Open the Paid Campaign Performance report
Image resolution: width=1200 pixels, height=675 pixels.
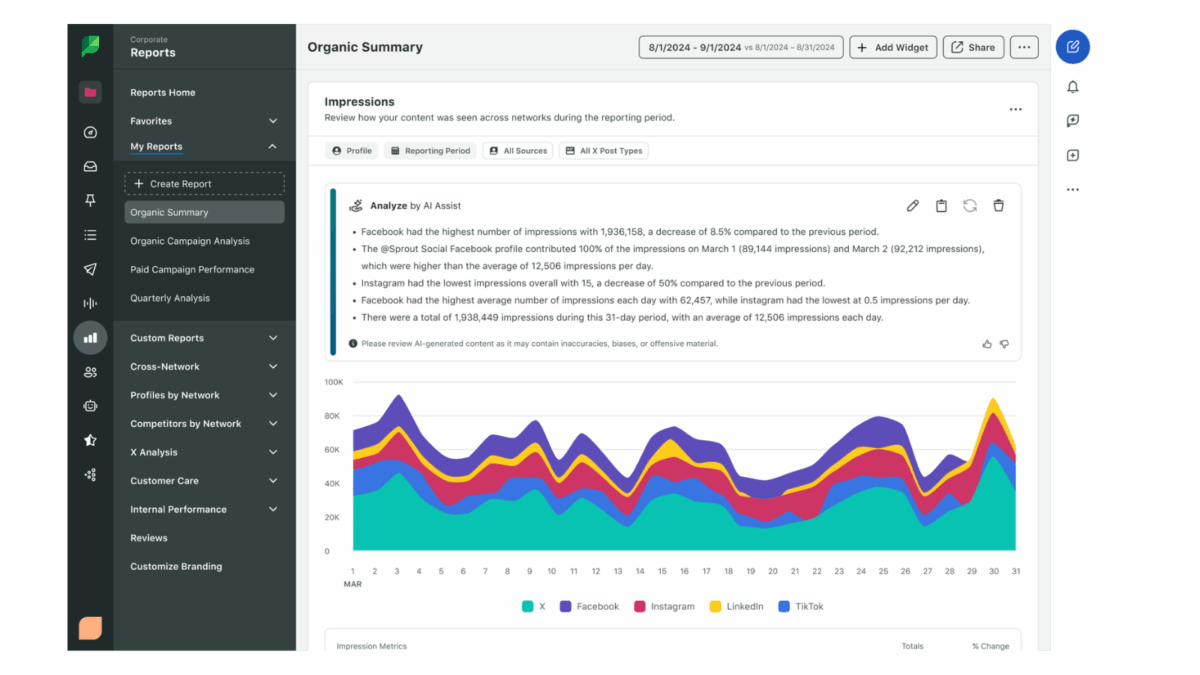click(x=192, y=270)
